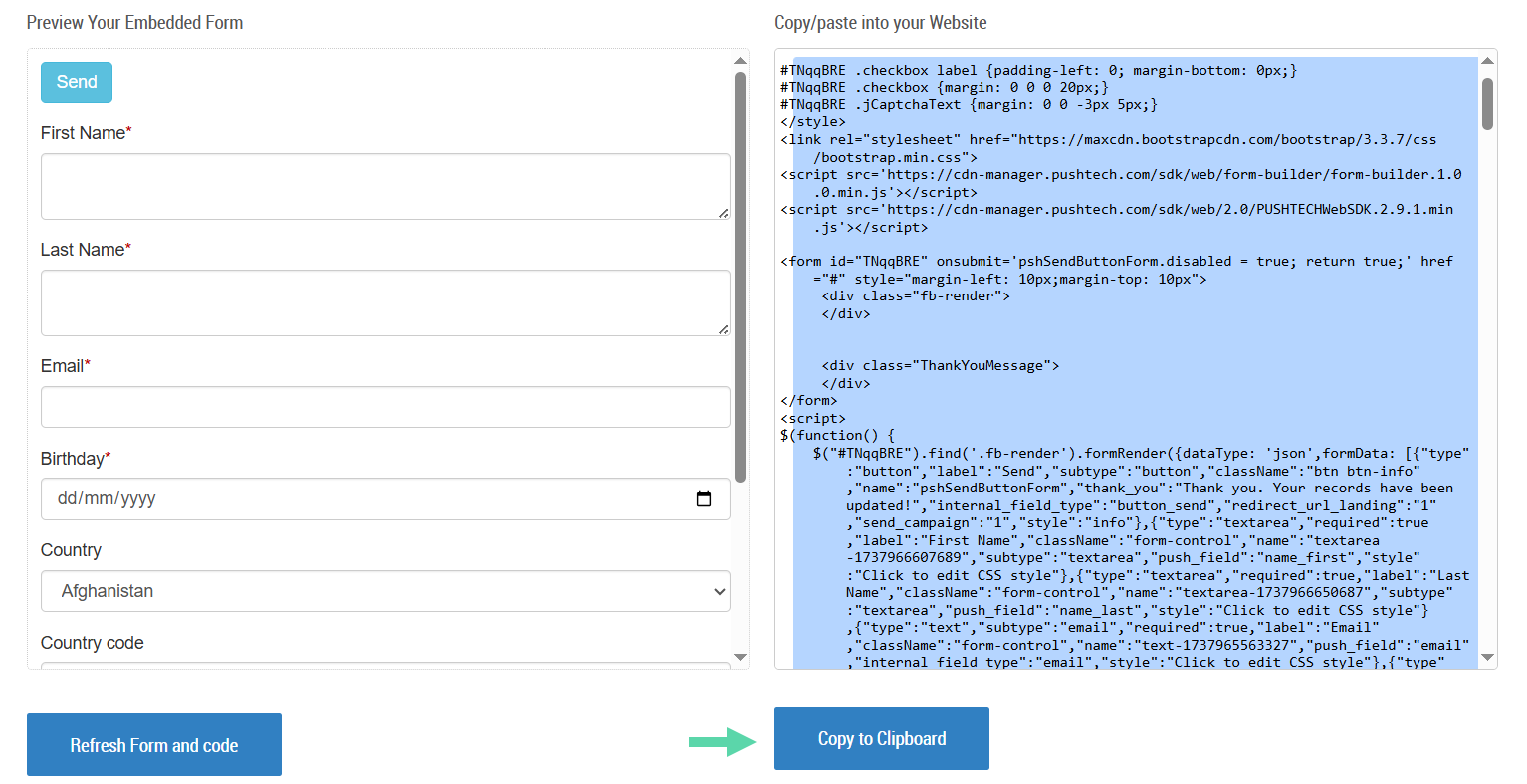Click the code pane scrollbar thumb

point(1488,103)
